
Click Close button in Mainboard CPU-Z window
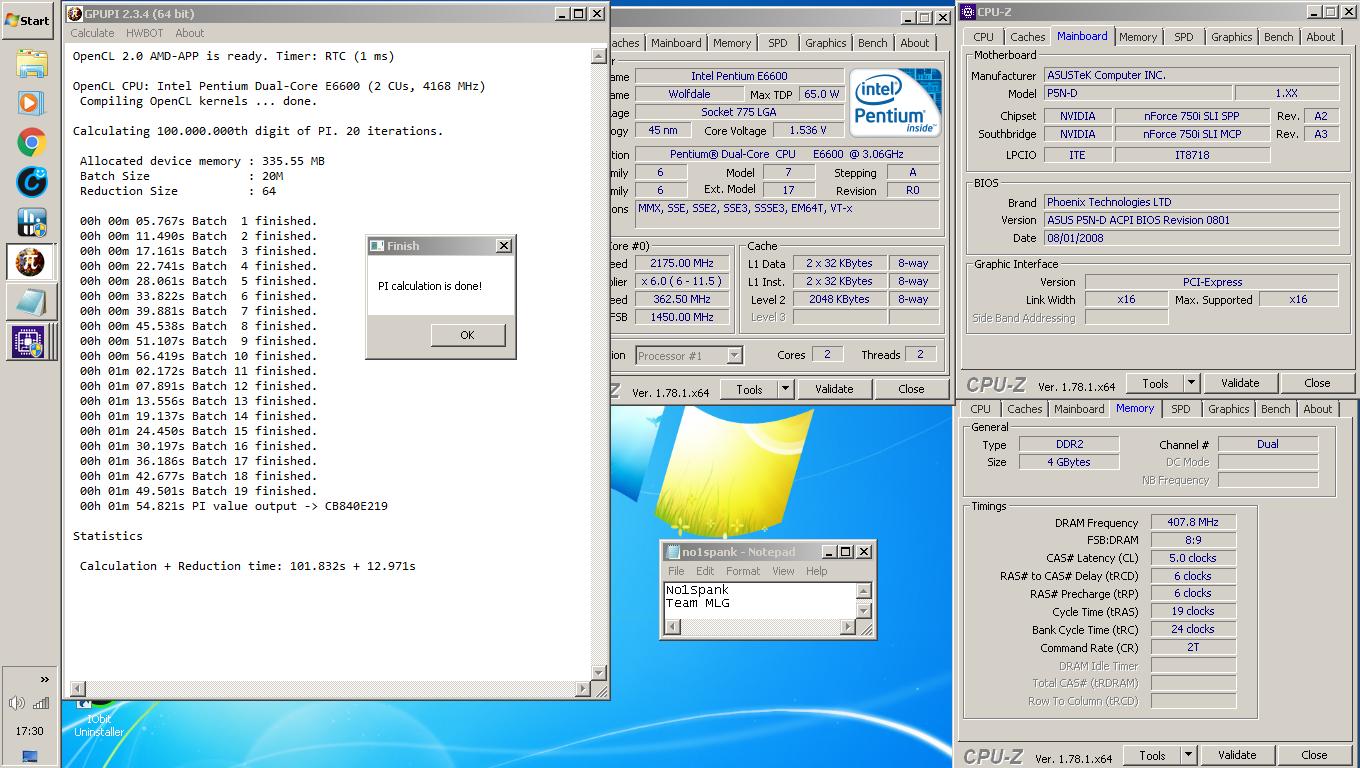(1317, 383)
